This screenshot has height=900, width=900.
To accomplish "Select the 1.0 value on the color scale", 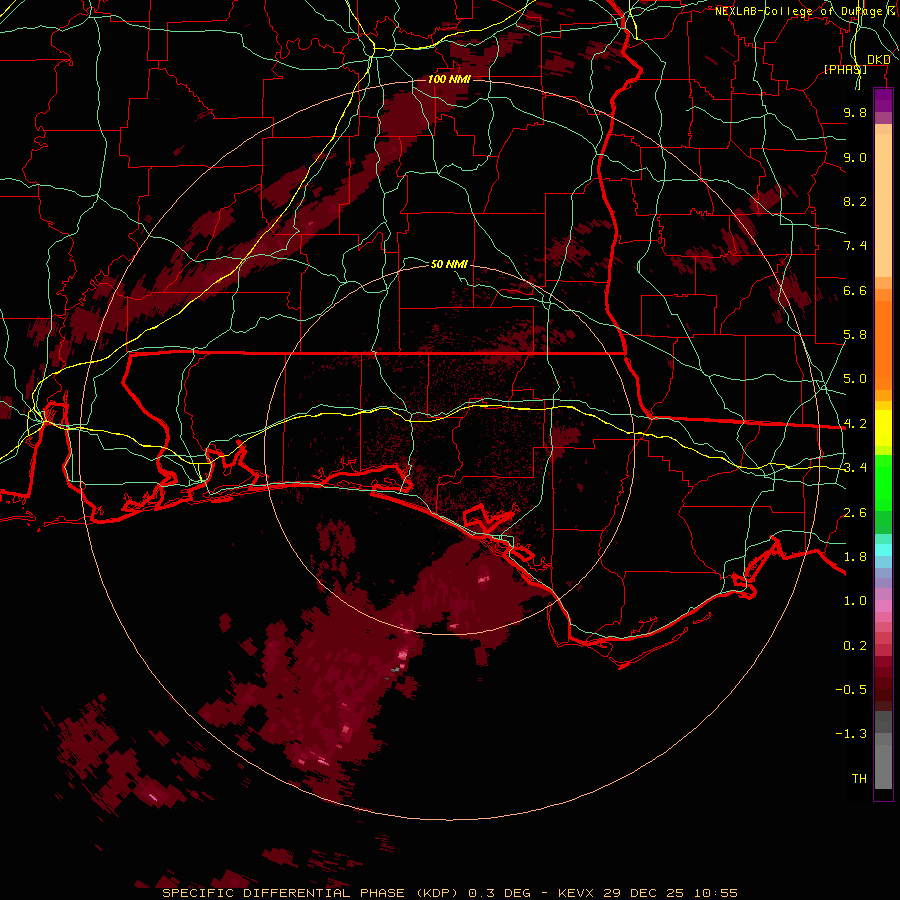I will point(855,601).
